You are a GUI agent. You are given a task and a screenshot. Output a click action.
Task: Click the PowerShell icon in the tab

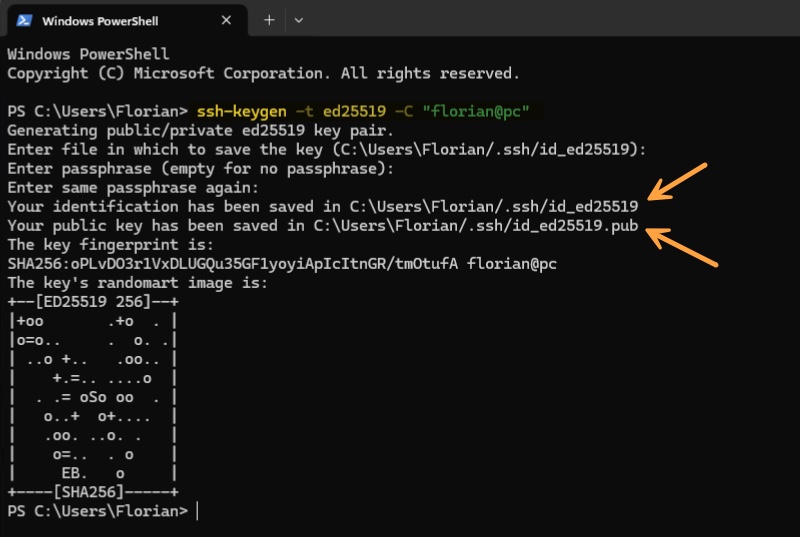[24, 20]
